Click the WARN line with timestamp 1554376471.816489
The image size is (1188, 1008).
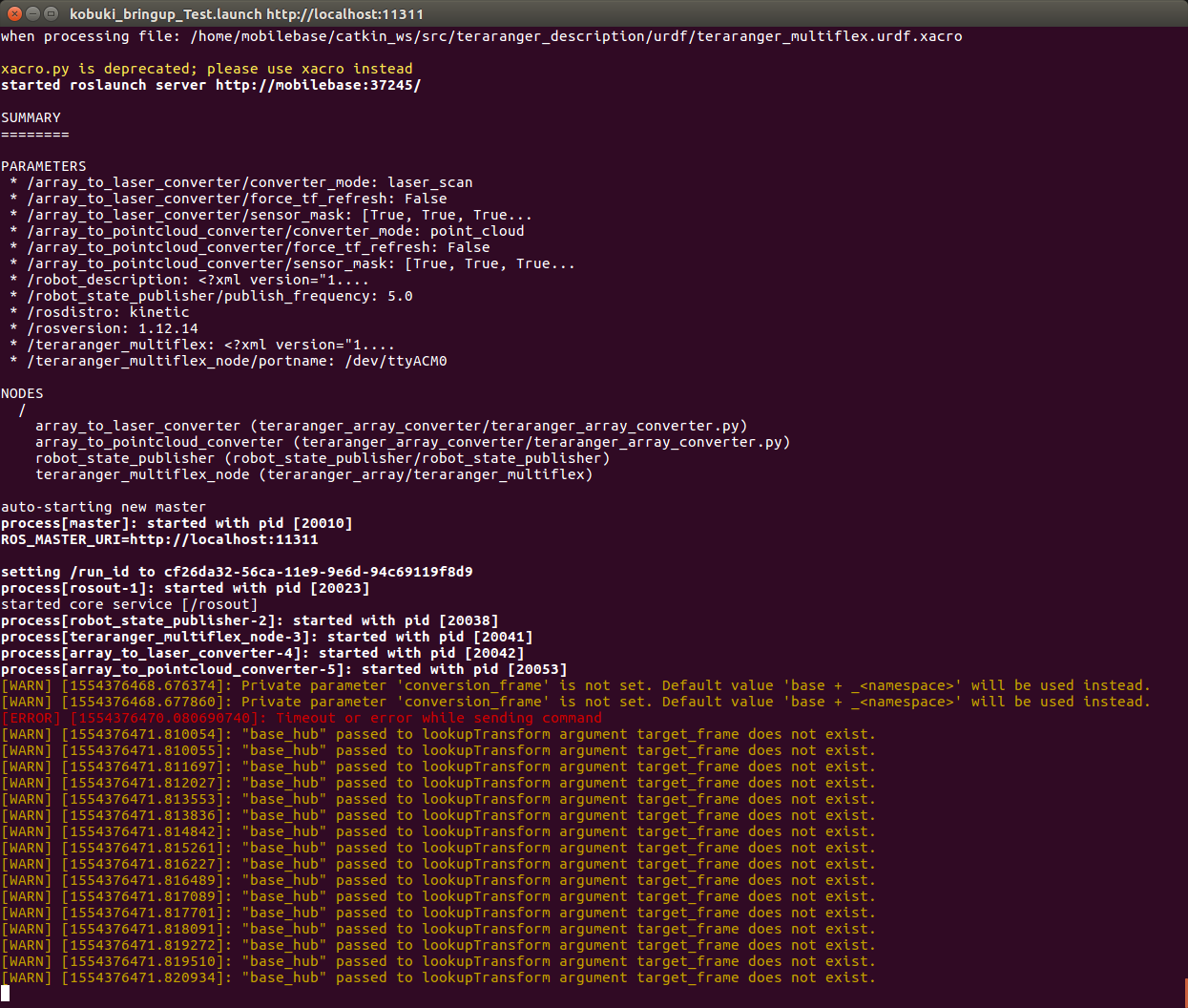[438, 880]
